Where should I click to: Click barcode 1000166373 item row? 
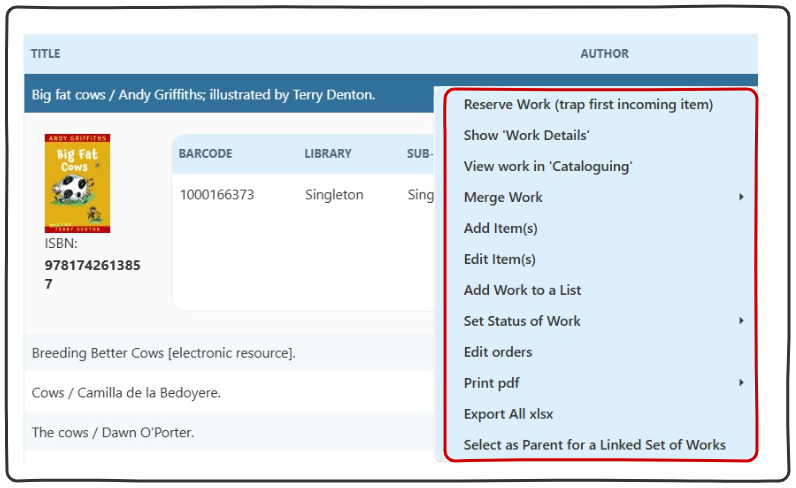point(217,195)
